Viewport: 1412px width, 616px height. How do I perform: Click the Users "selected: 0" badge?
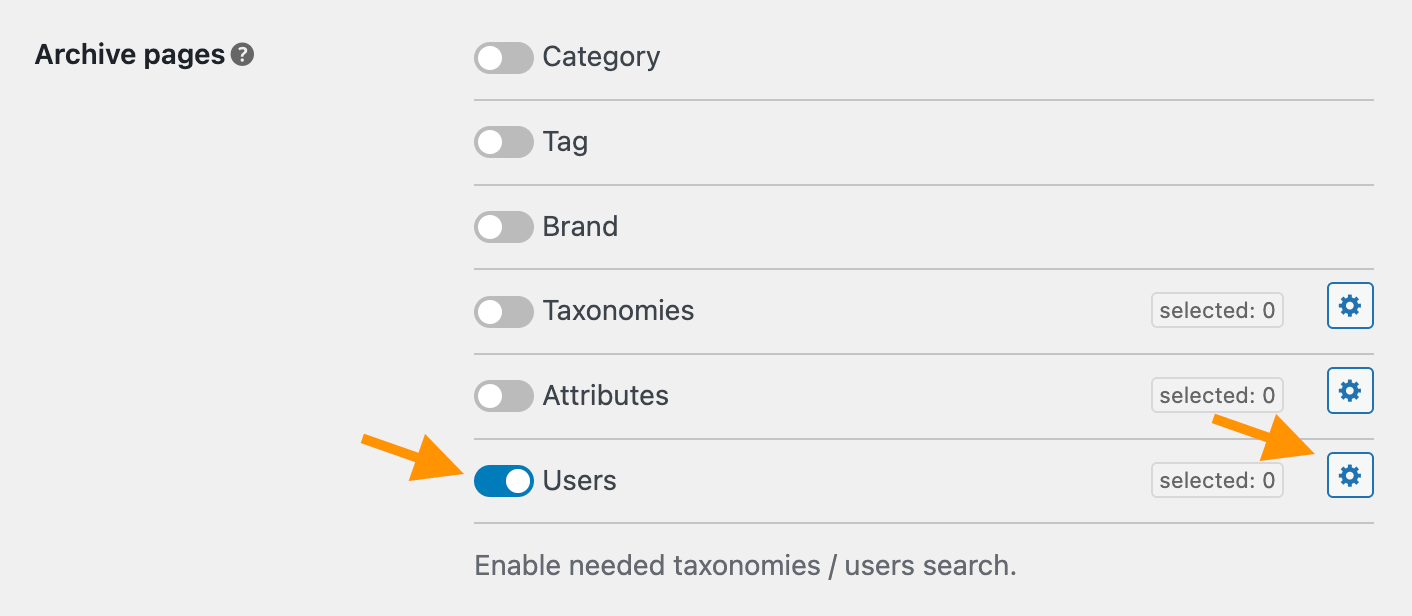click(x=1217, y=481)
